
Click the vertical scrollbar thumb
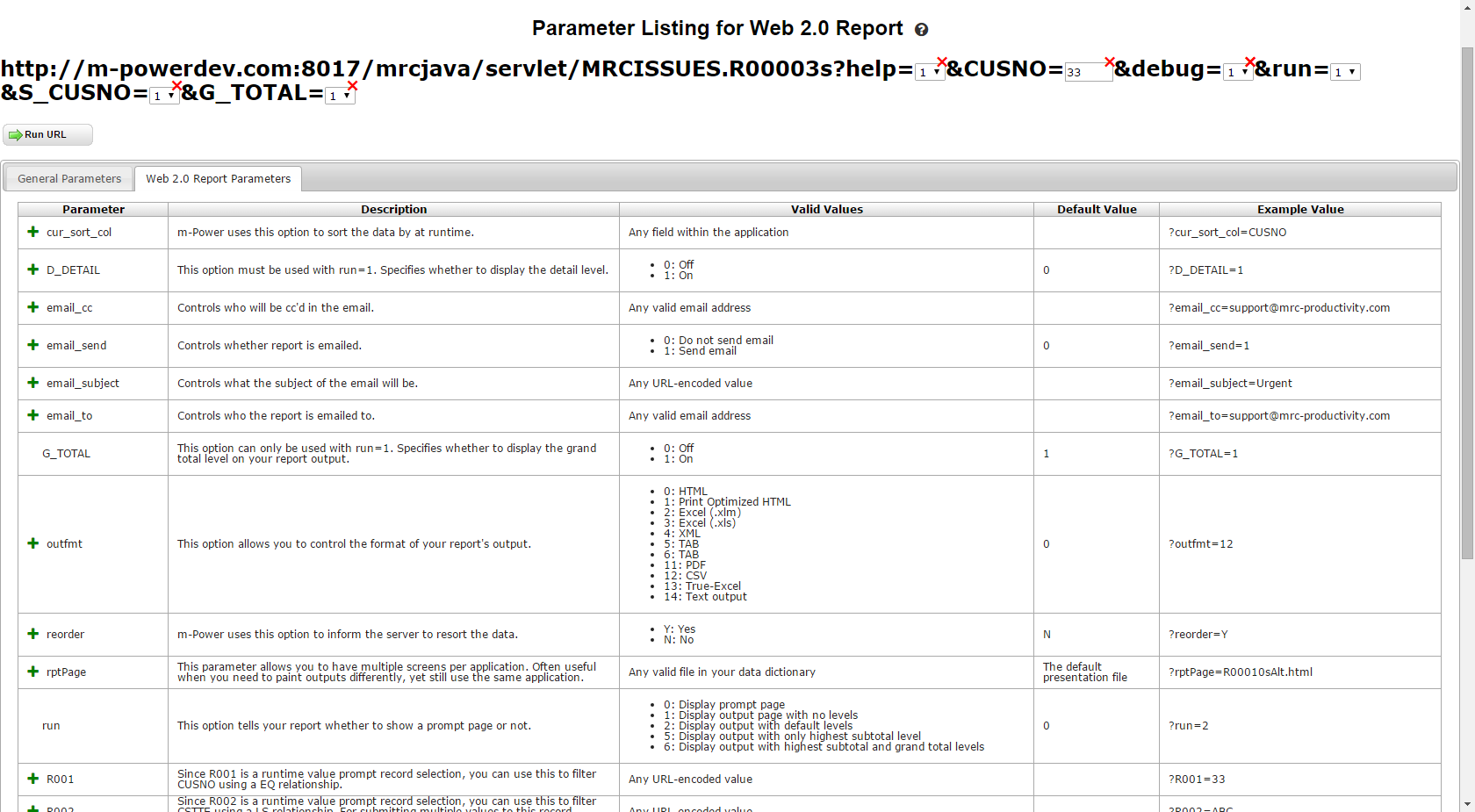click(x=1467, y=303)
